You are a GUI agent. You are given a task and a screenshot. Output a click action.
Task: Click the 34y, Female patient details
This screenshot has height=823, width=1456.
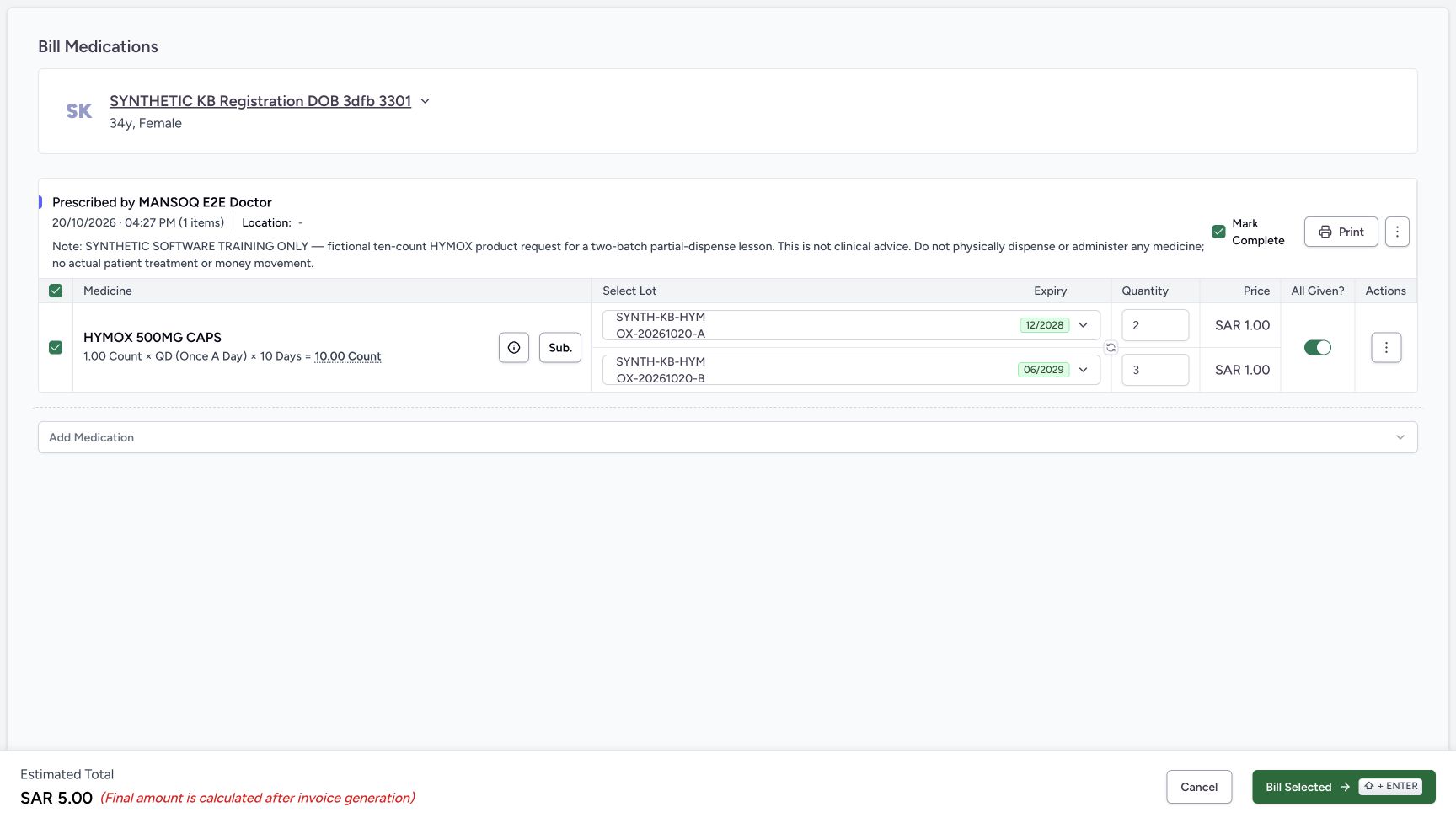click(146, 123)
